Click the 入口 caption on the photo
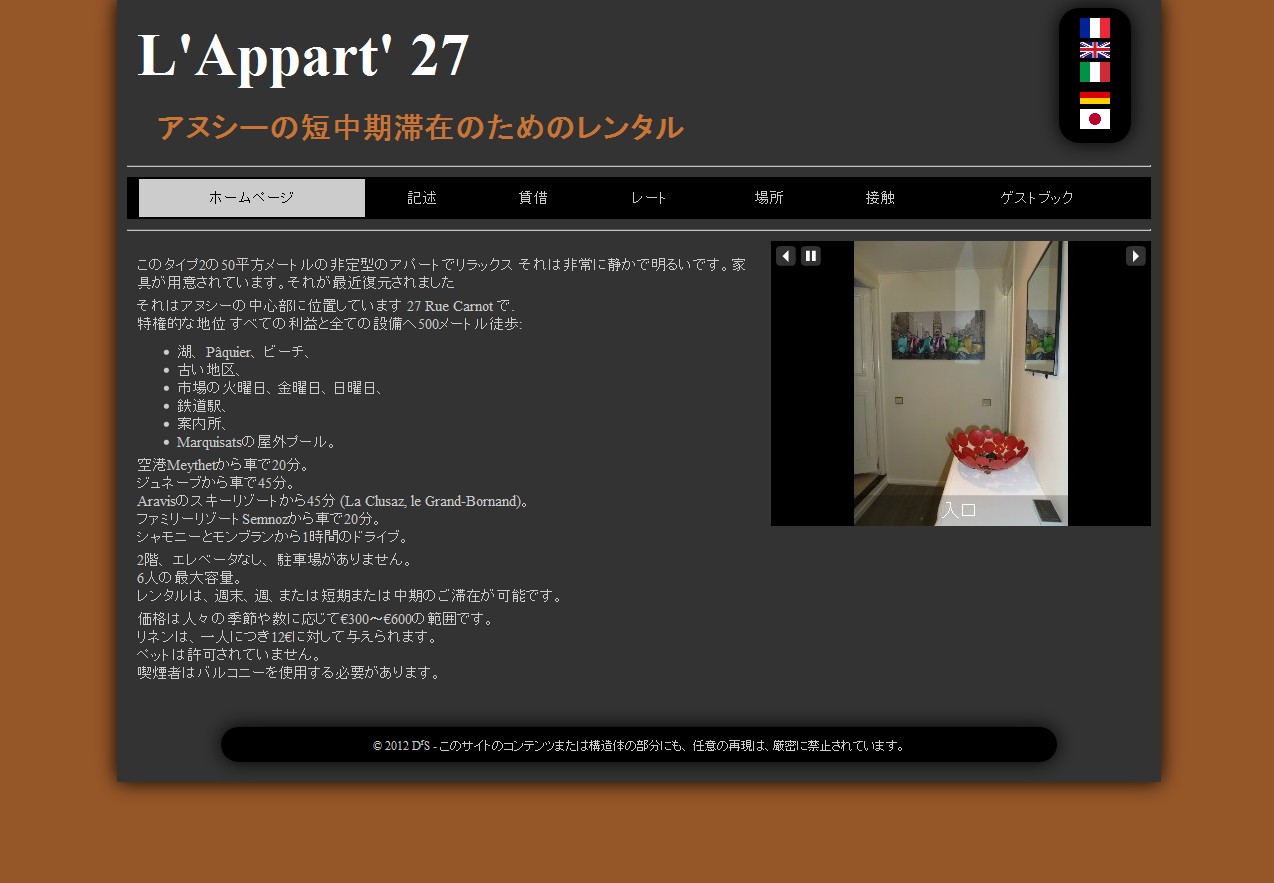The width and height of the screenshot is (1274, 883). [959, 510]
